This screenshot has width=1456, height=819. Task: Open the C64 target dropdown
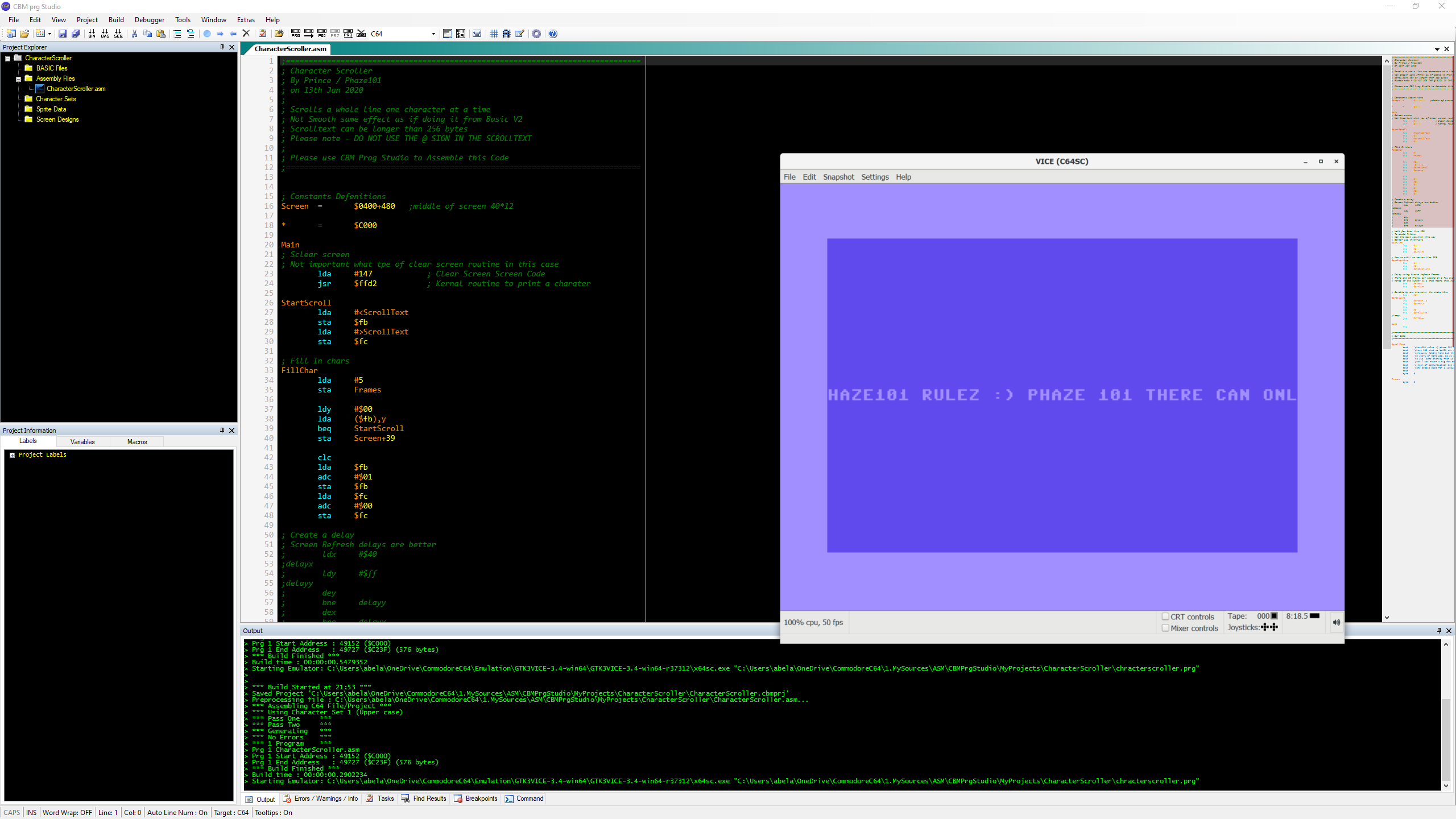point(433,34)
